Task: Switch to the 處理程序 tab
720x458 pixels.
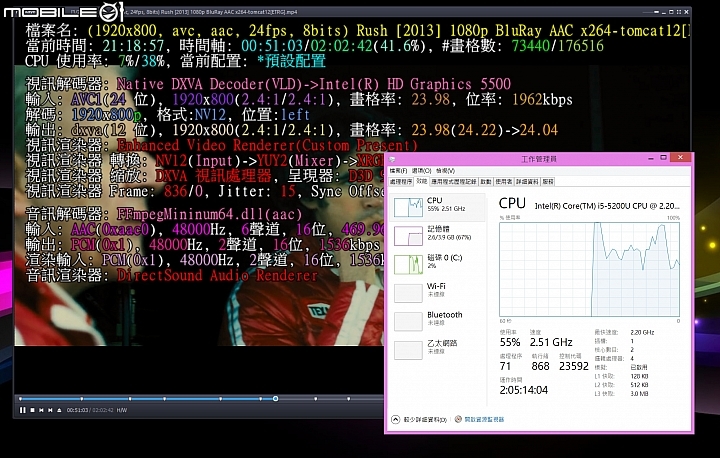Action: point(401,181)
